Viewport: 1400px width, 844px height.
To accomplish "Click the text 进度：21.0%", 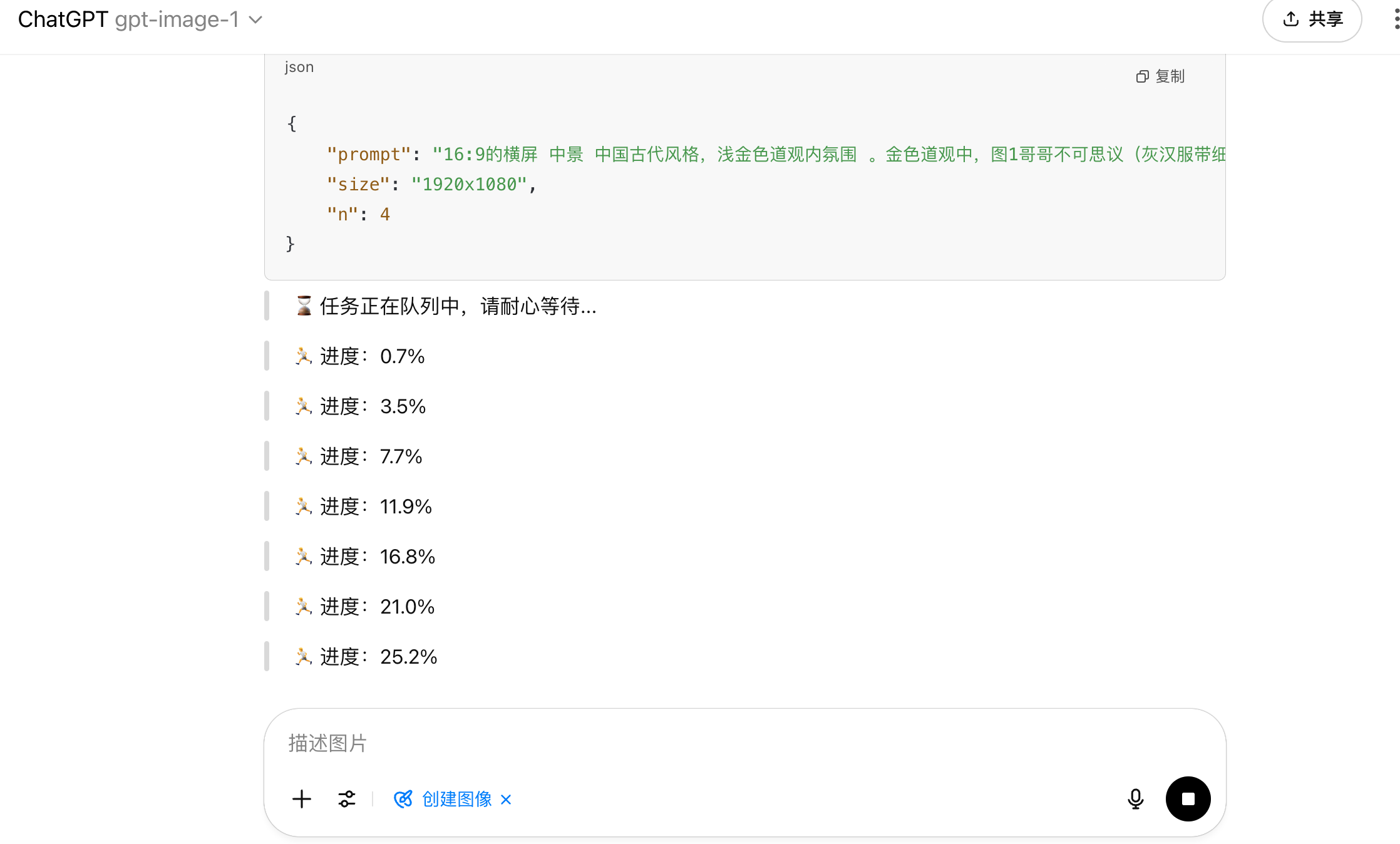I will [x=378, y=606].
